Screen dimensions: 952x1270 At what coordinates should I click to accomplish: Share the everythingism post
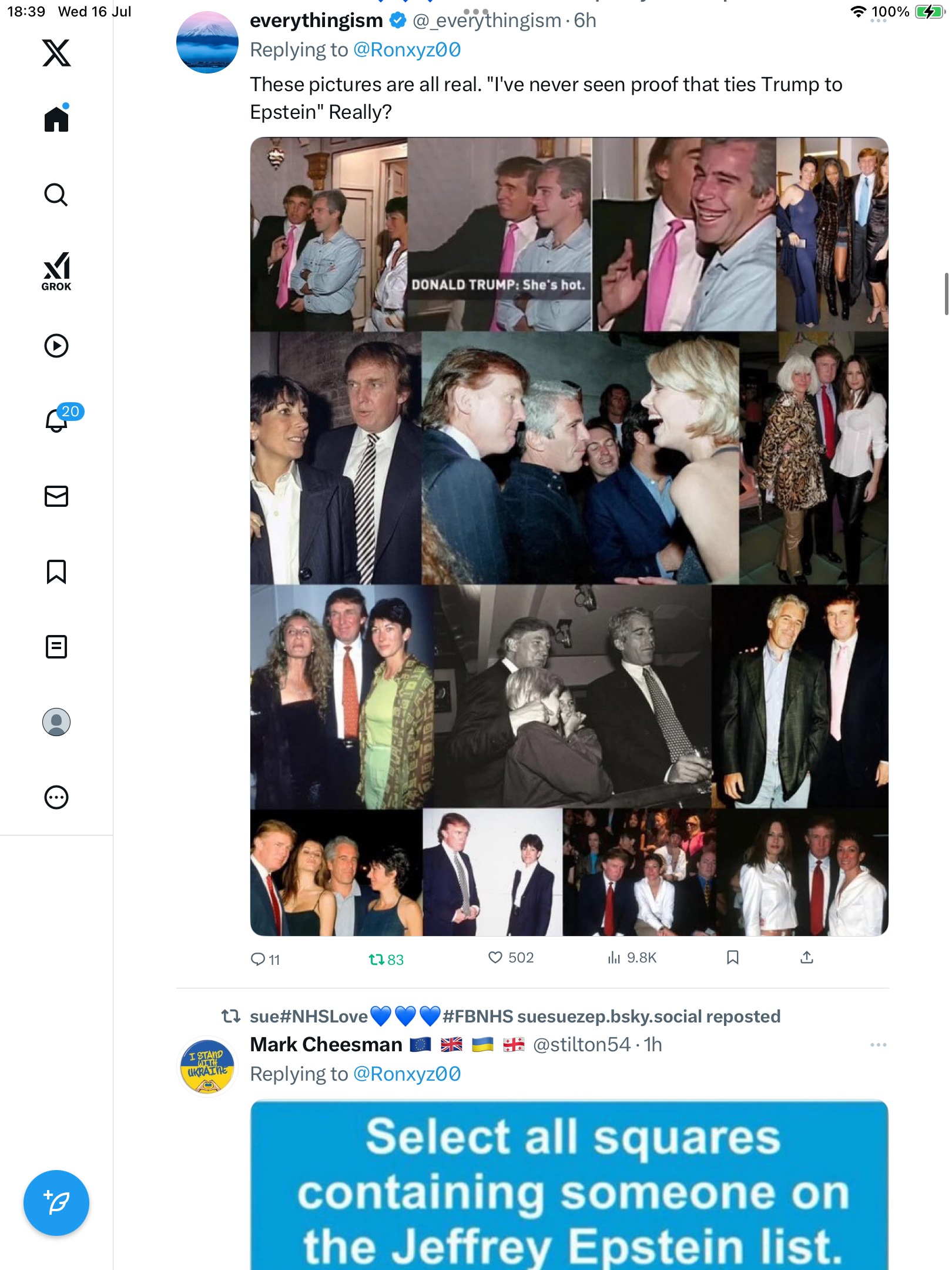[807, 958]
